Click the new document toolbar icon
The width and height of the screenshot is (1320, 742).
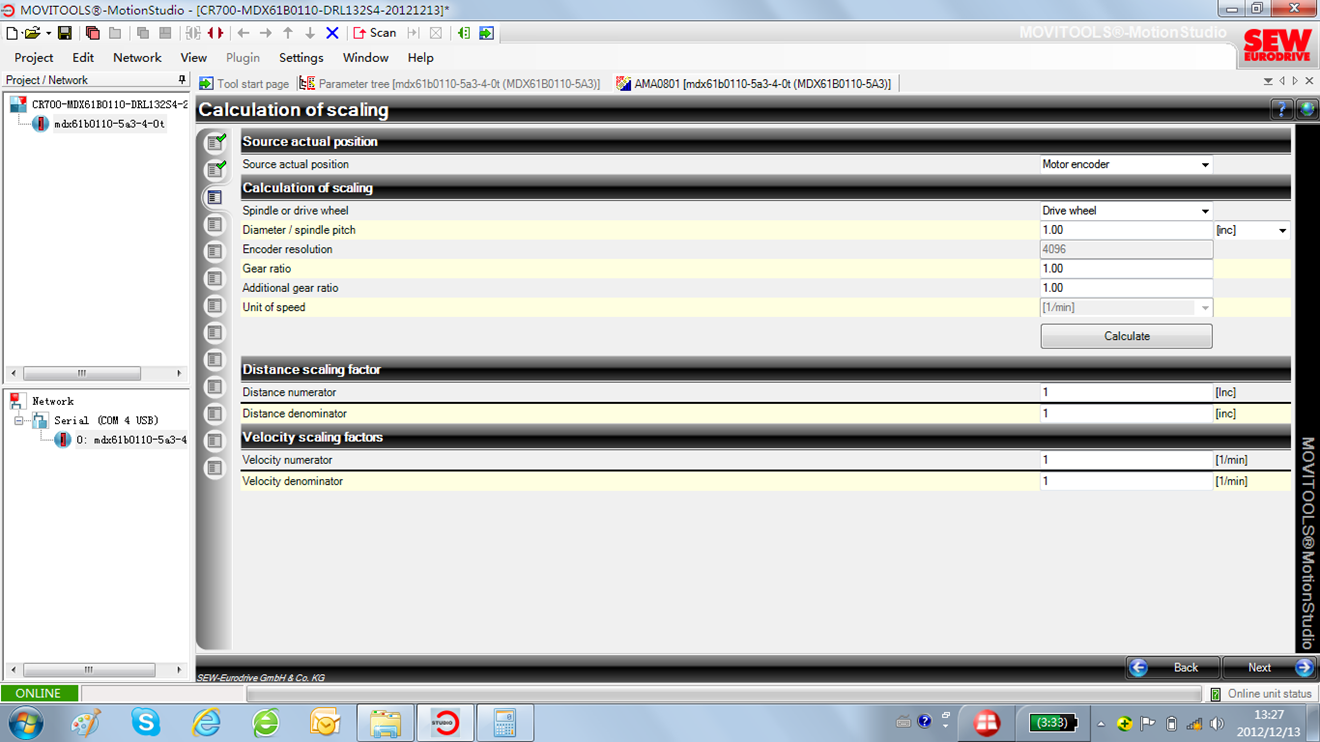point(12,33)
